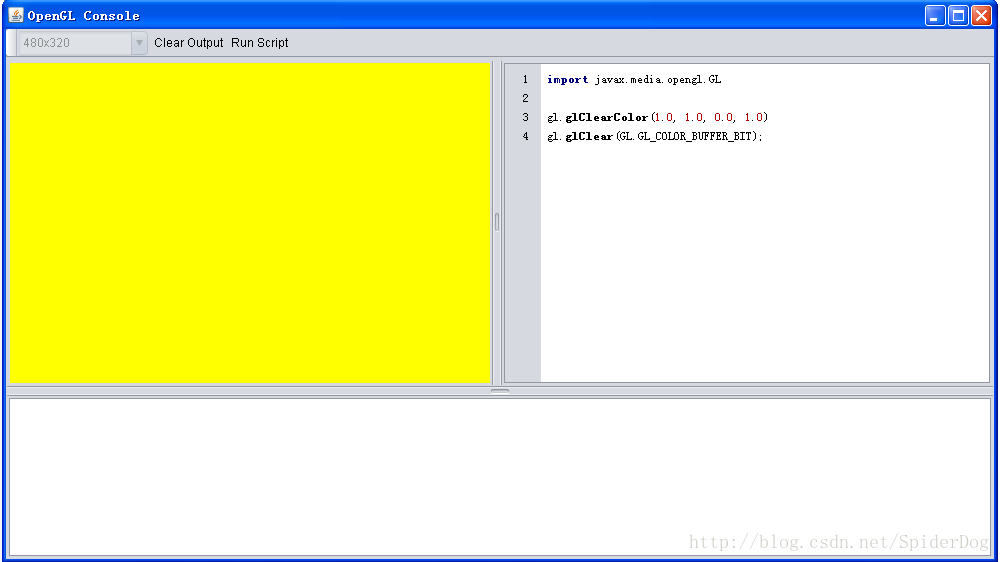The image size is (1000, 562).
Task: Click GL_COLOR_BUFFER_BIT text in the editor
Action: 695,137
